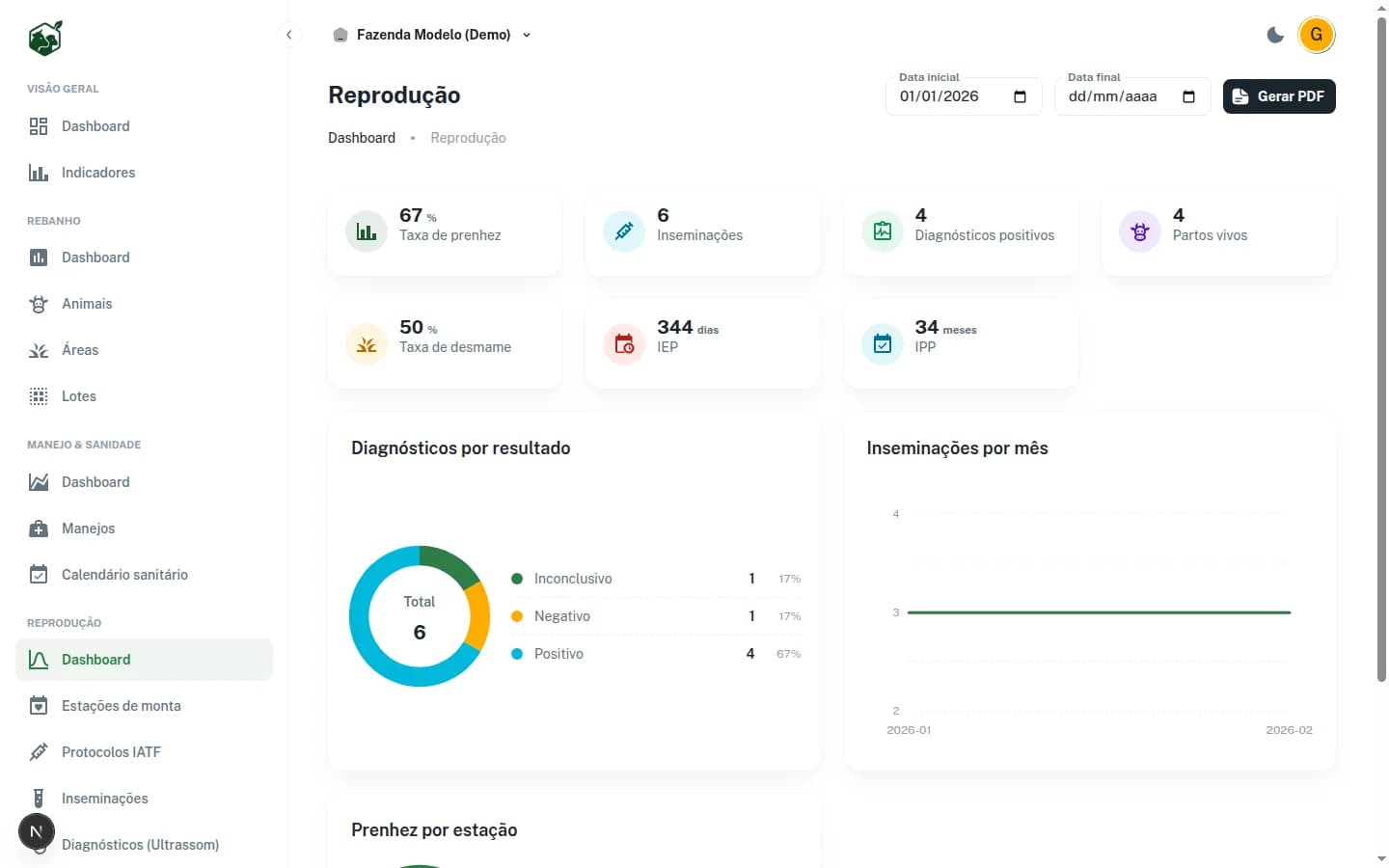1389x868 pixels.
Task: Click the calendar-check icon beside Calendário sanitário
Action: pos(39,575)
